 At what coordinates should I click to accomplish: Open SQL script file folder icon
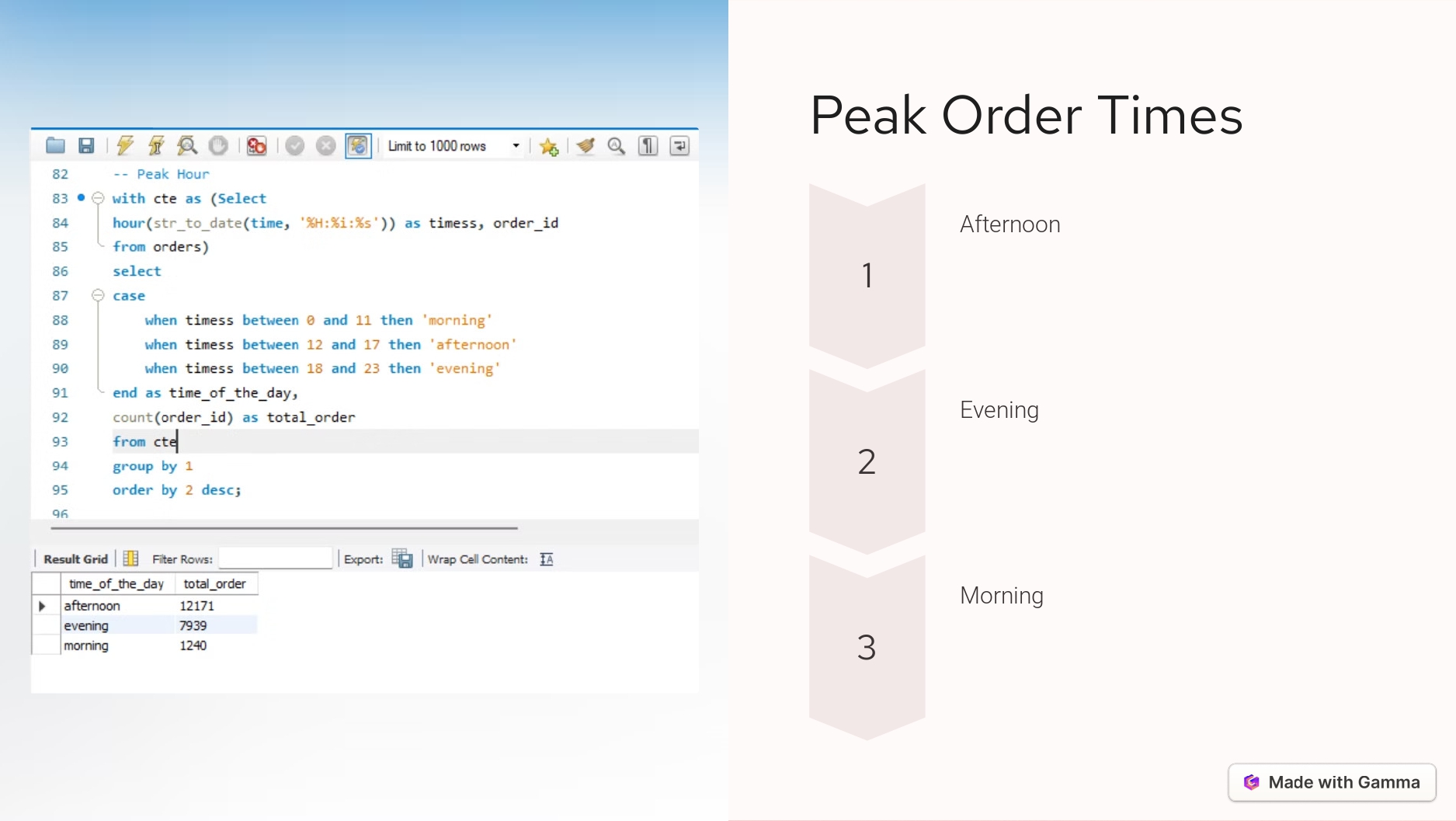(55, 145)
